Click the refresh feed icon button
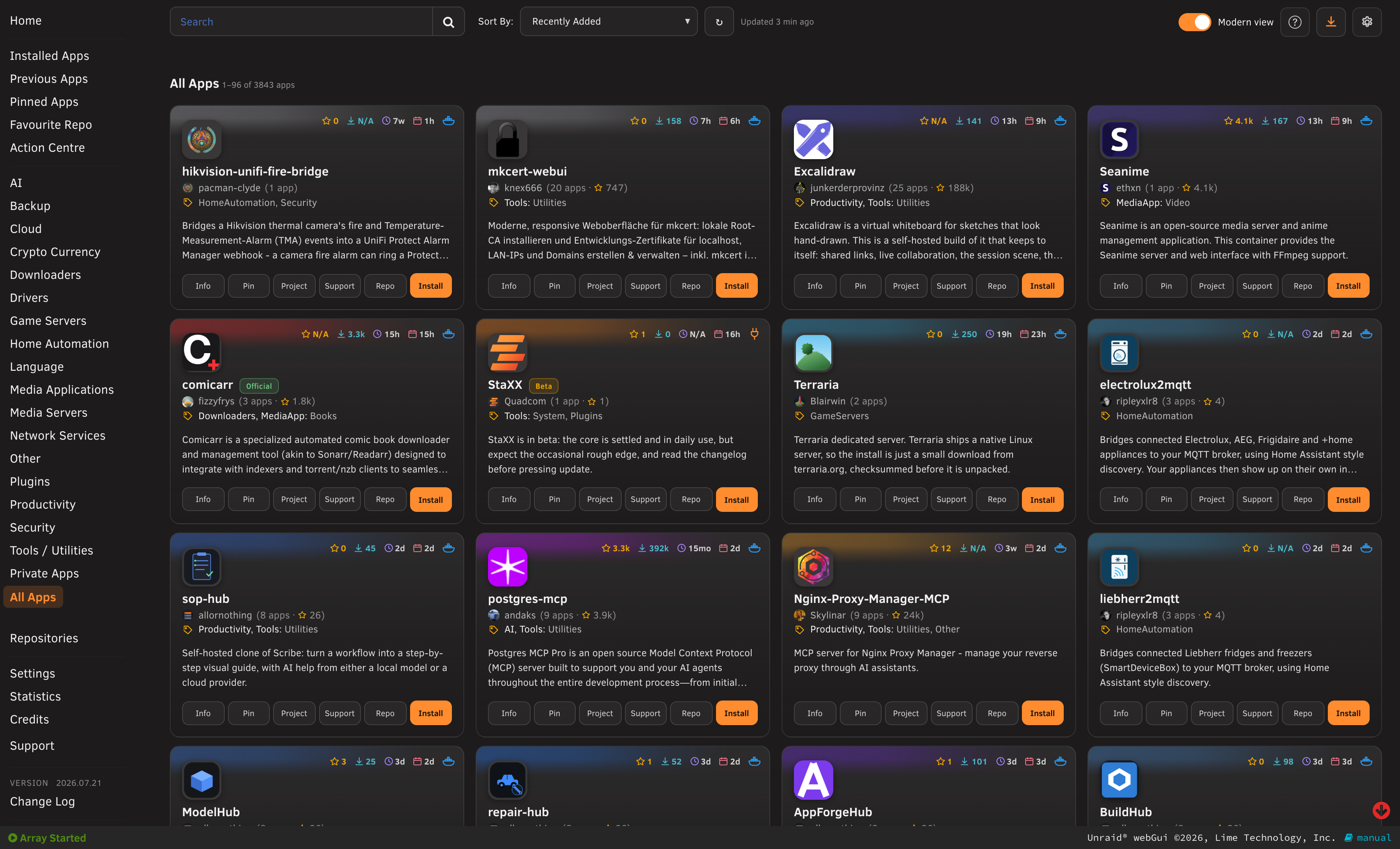This screenshot has height=849, width=1400. point(719,22)
